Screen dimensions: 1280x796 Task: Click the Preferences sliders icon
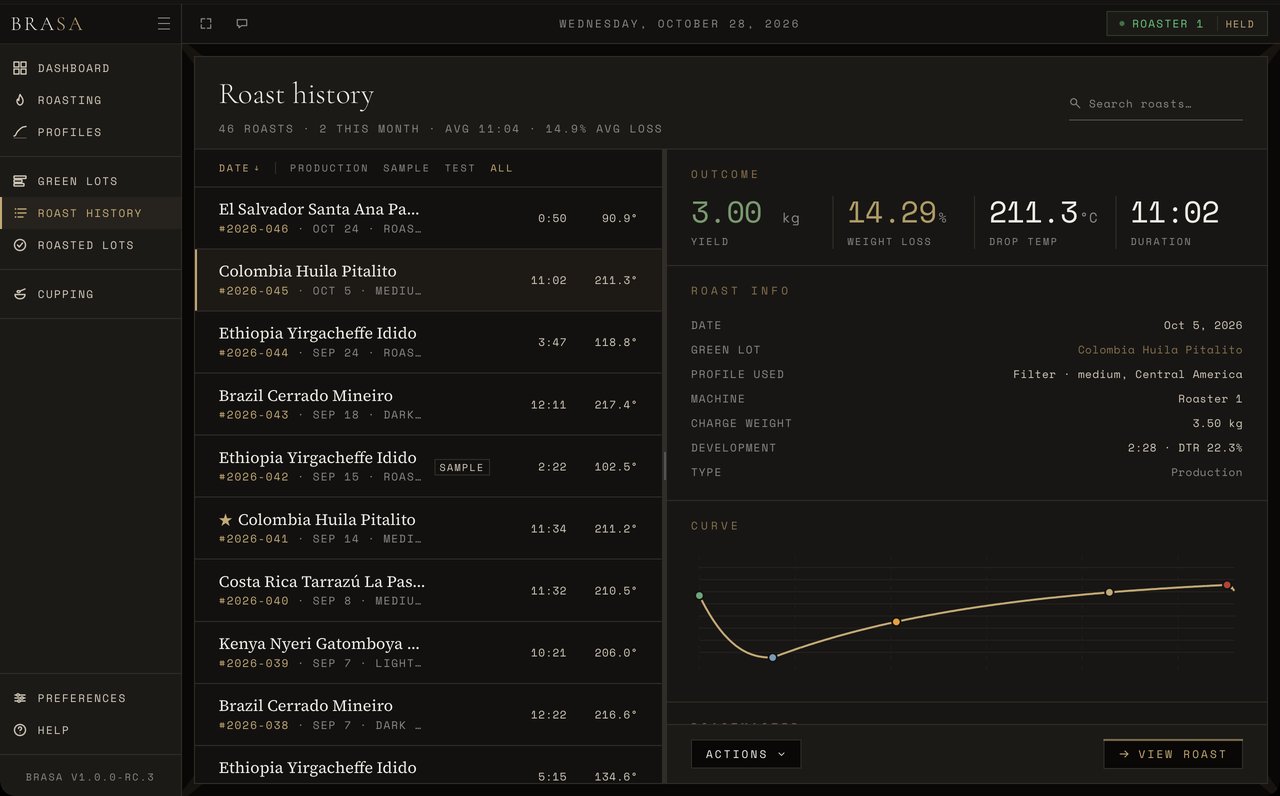(x=20, y=698)
